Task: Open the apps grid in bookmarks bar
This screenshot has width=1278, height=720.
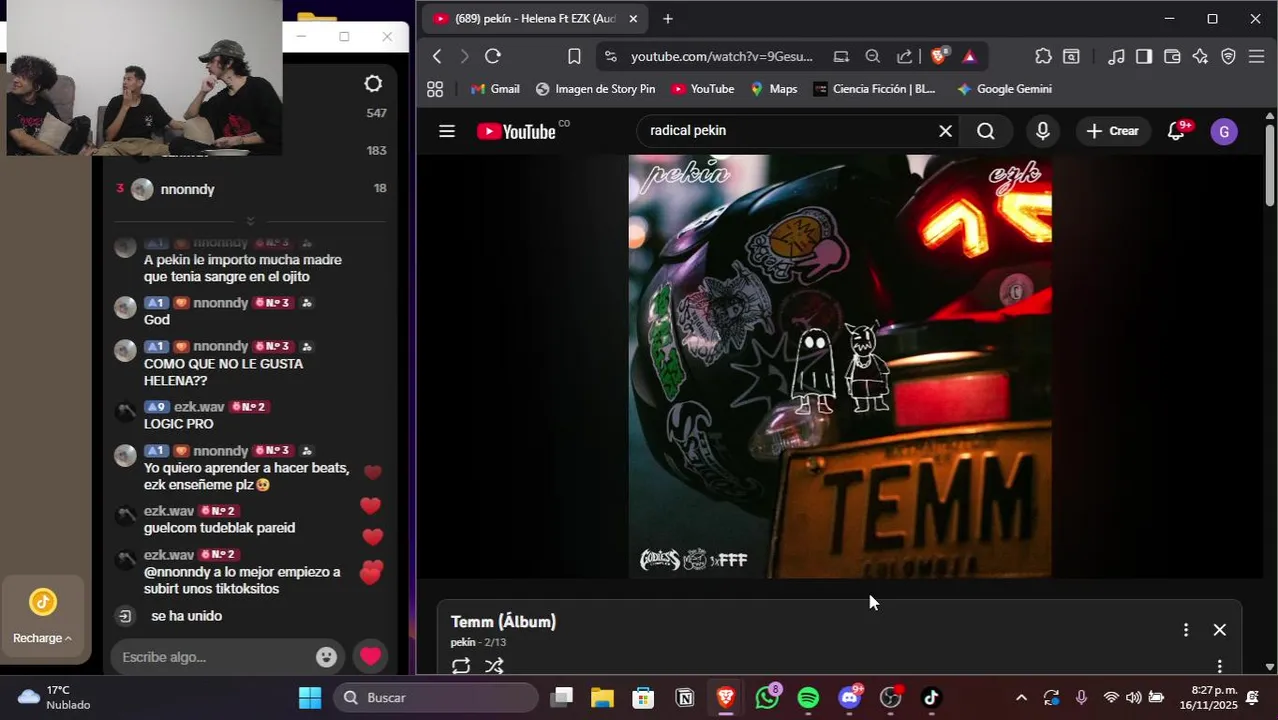Action: click(x=435, y=89)
